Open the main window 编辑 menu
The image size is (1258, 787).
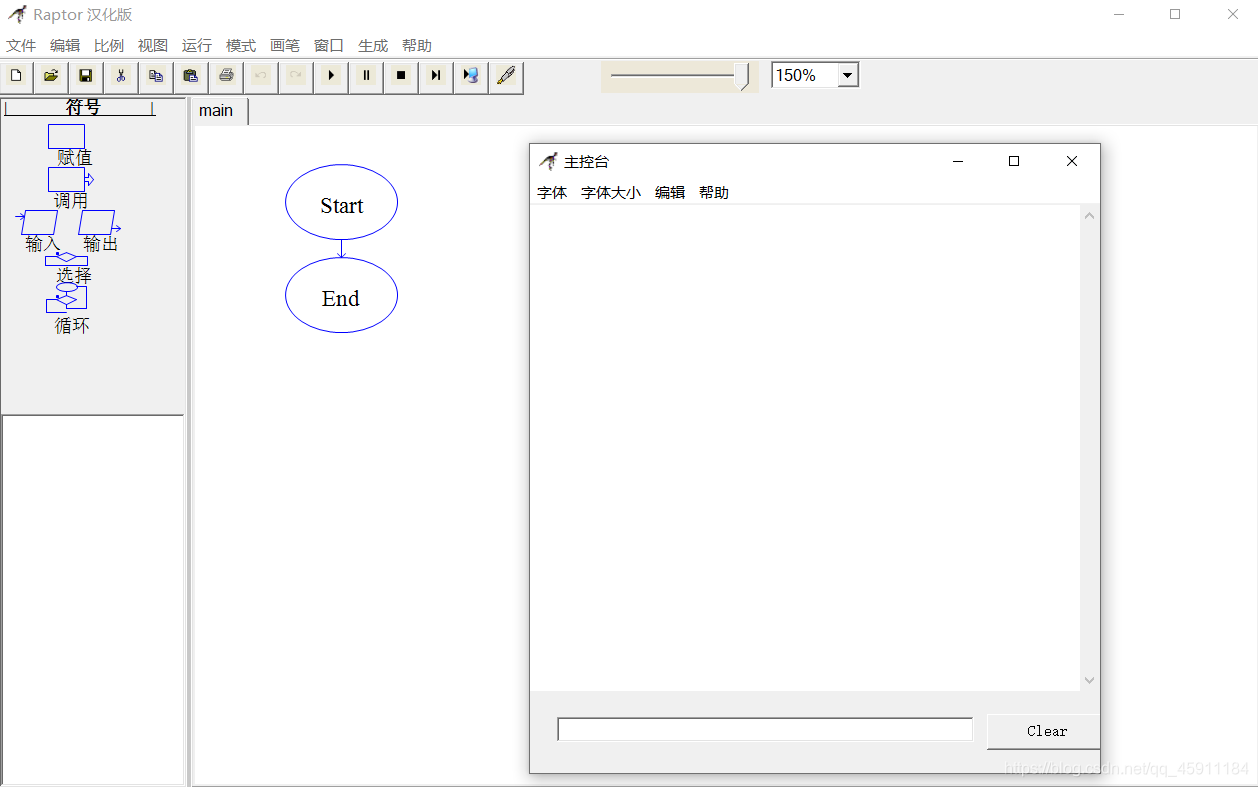[65, 46]
